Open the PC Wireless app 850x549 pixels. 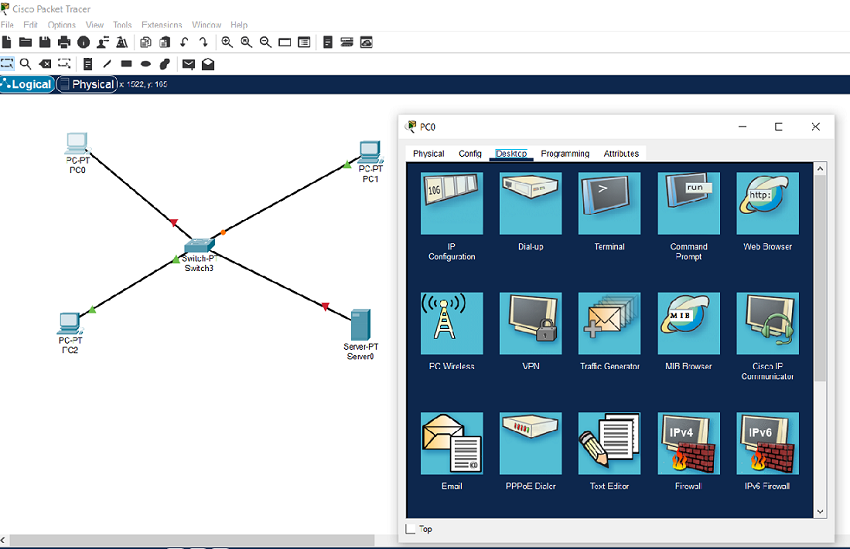452,323
